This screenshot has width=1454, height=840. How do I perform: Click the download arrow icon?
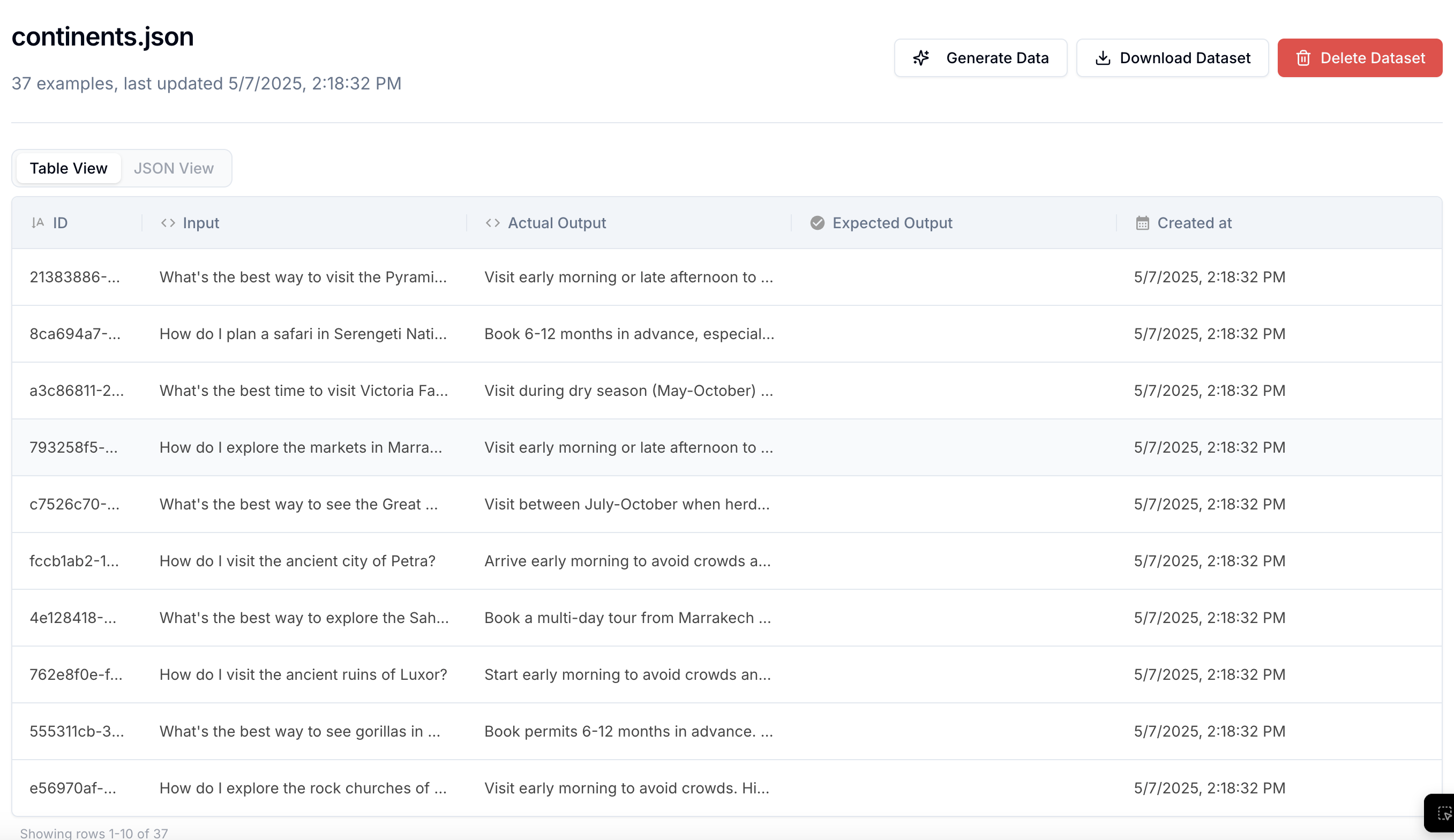[x=1103, y=58]
